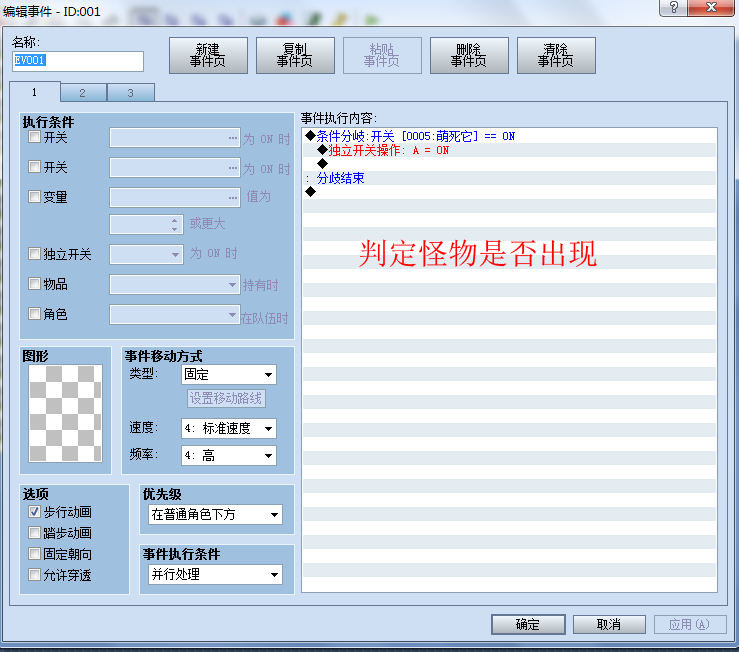Enable 变量 condition checkbox
Screen dimensions: 739x652
coord(34,197)
